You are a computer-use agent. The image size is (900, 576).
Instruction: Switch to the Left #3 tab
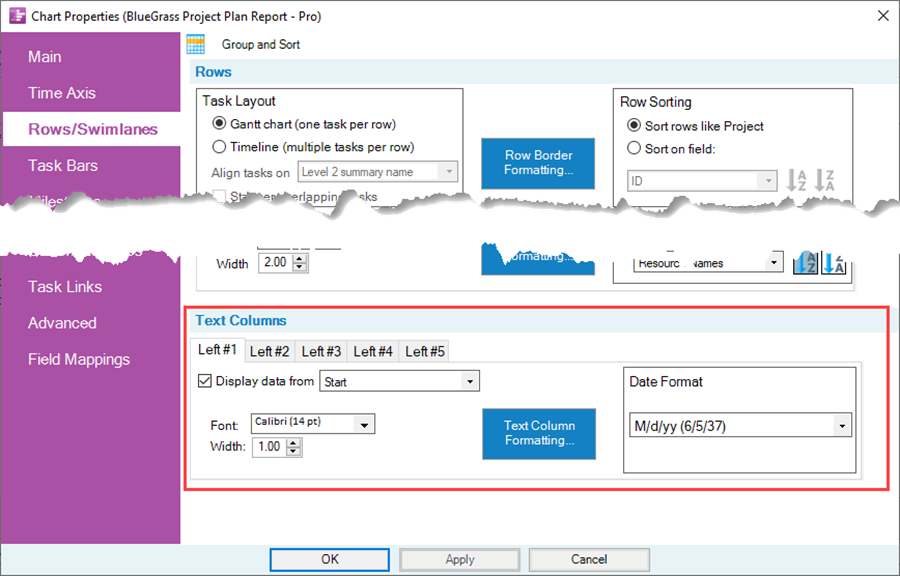point(321,351)
